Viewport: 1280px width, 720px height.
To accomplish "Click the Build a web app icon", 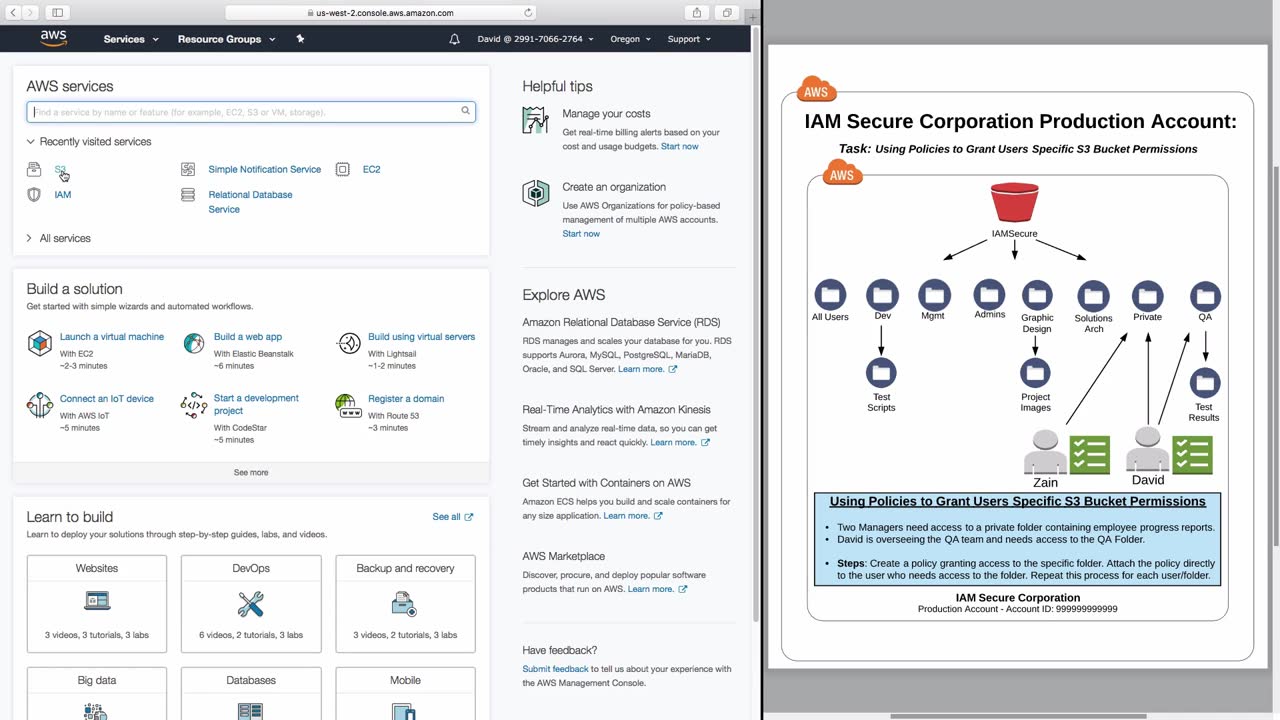I will tap(194, 344).
